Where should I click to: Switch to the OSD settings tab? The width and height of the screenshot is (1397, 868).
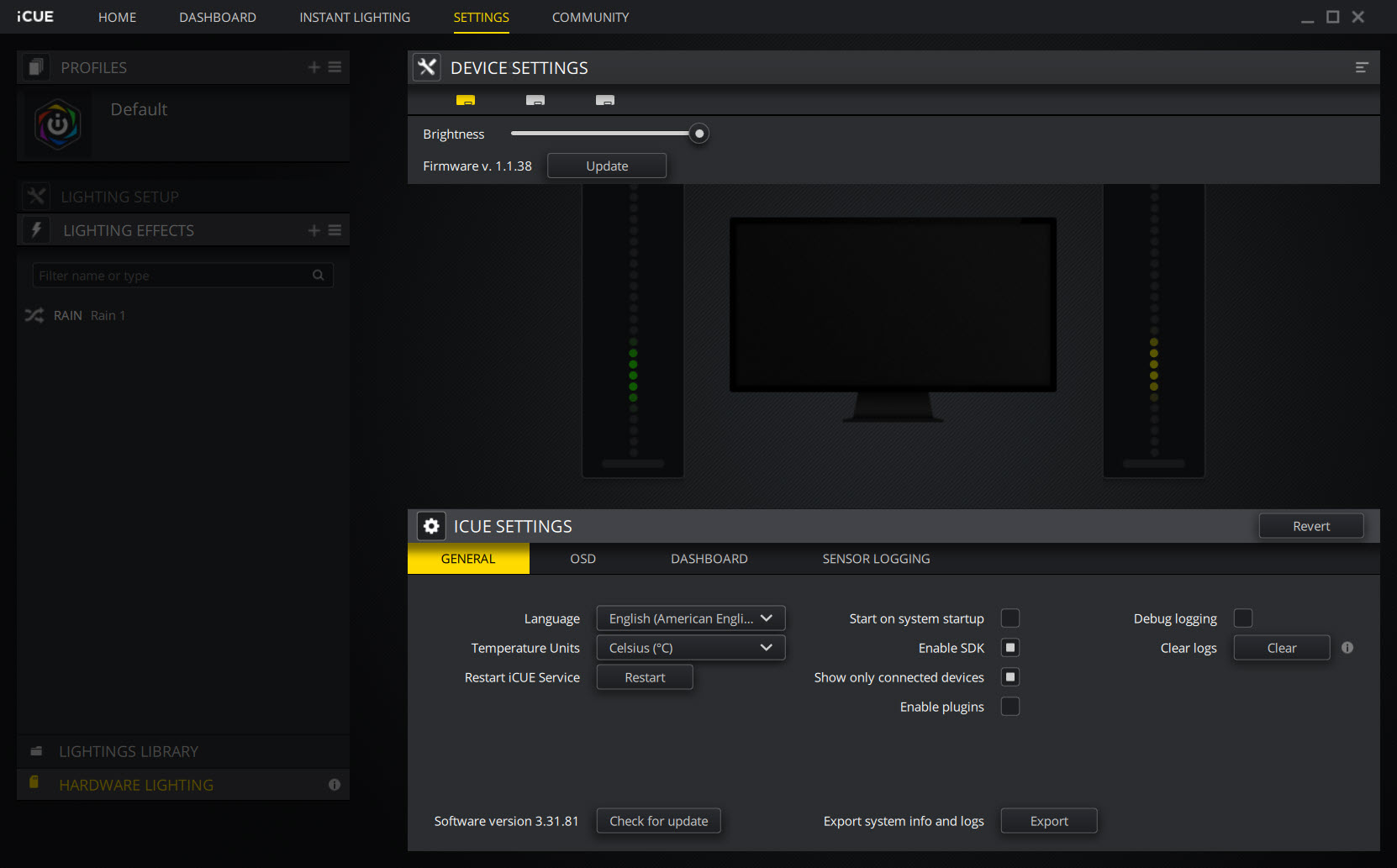(583, 559)
